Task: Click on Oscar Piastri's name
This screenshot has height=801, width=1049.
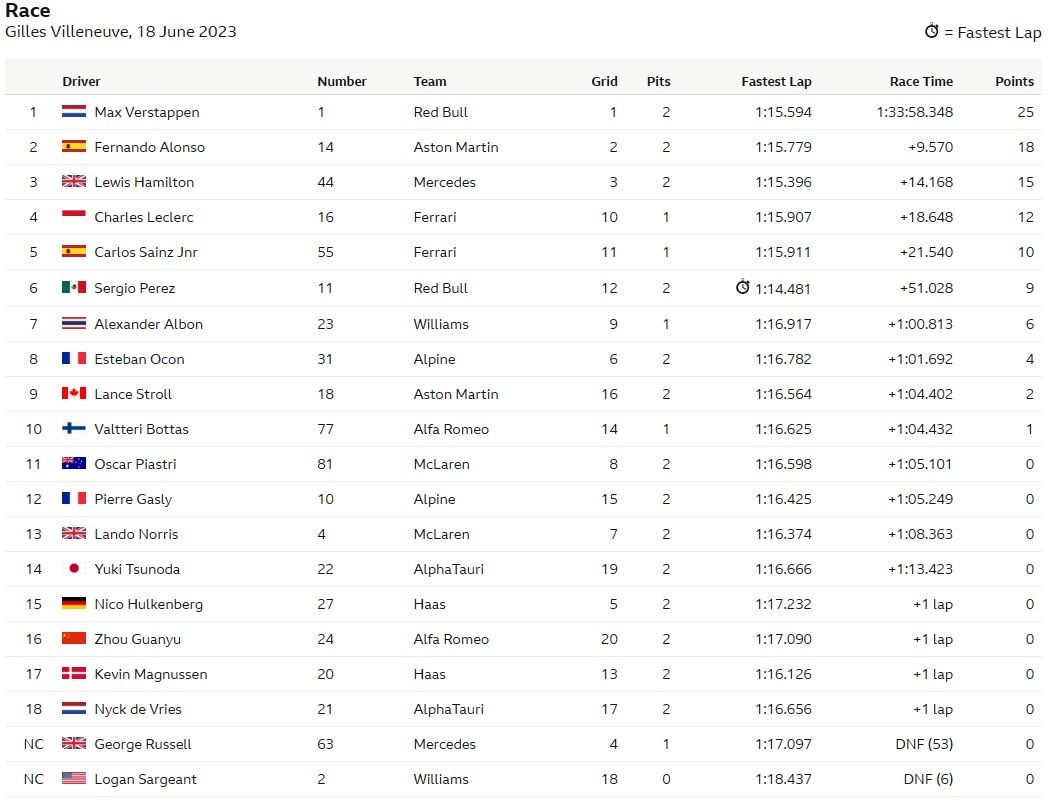Action: (133, 464)
